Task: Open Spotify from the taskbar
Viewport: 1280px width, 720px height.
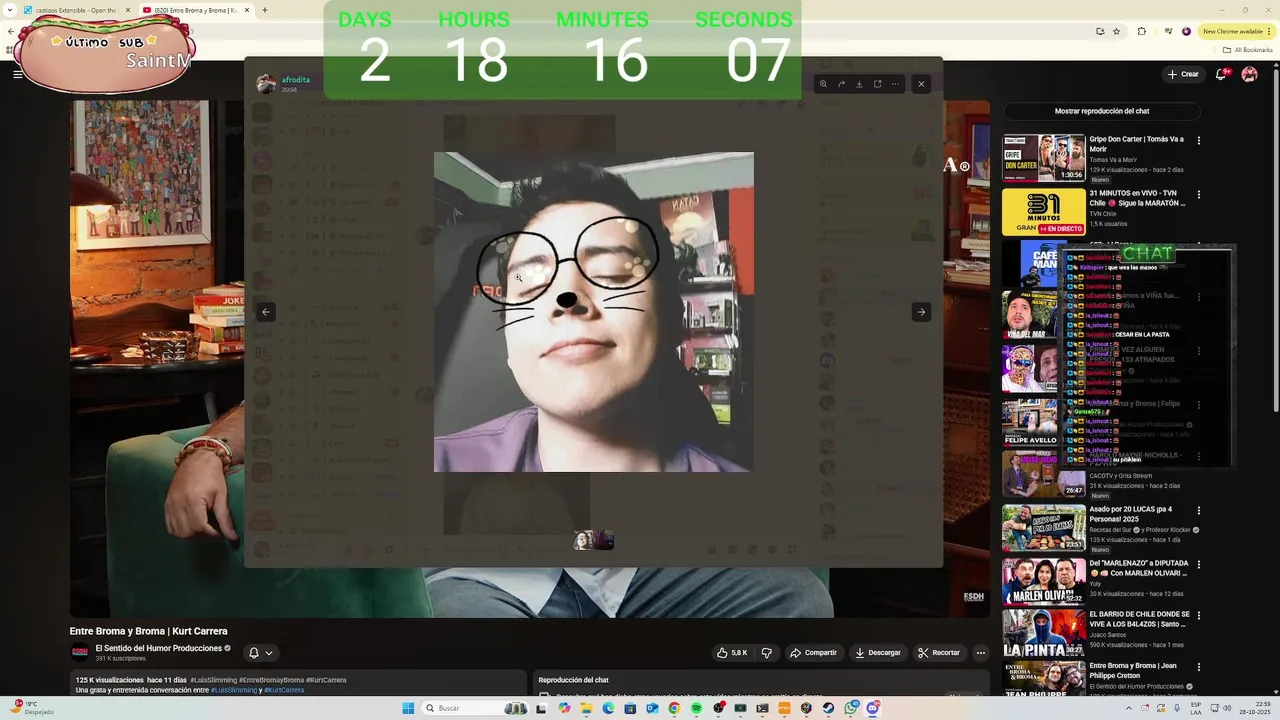Action: pyautogui.click(x=696, y=708)
